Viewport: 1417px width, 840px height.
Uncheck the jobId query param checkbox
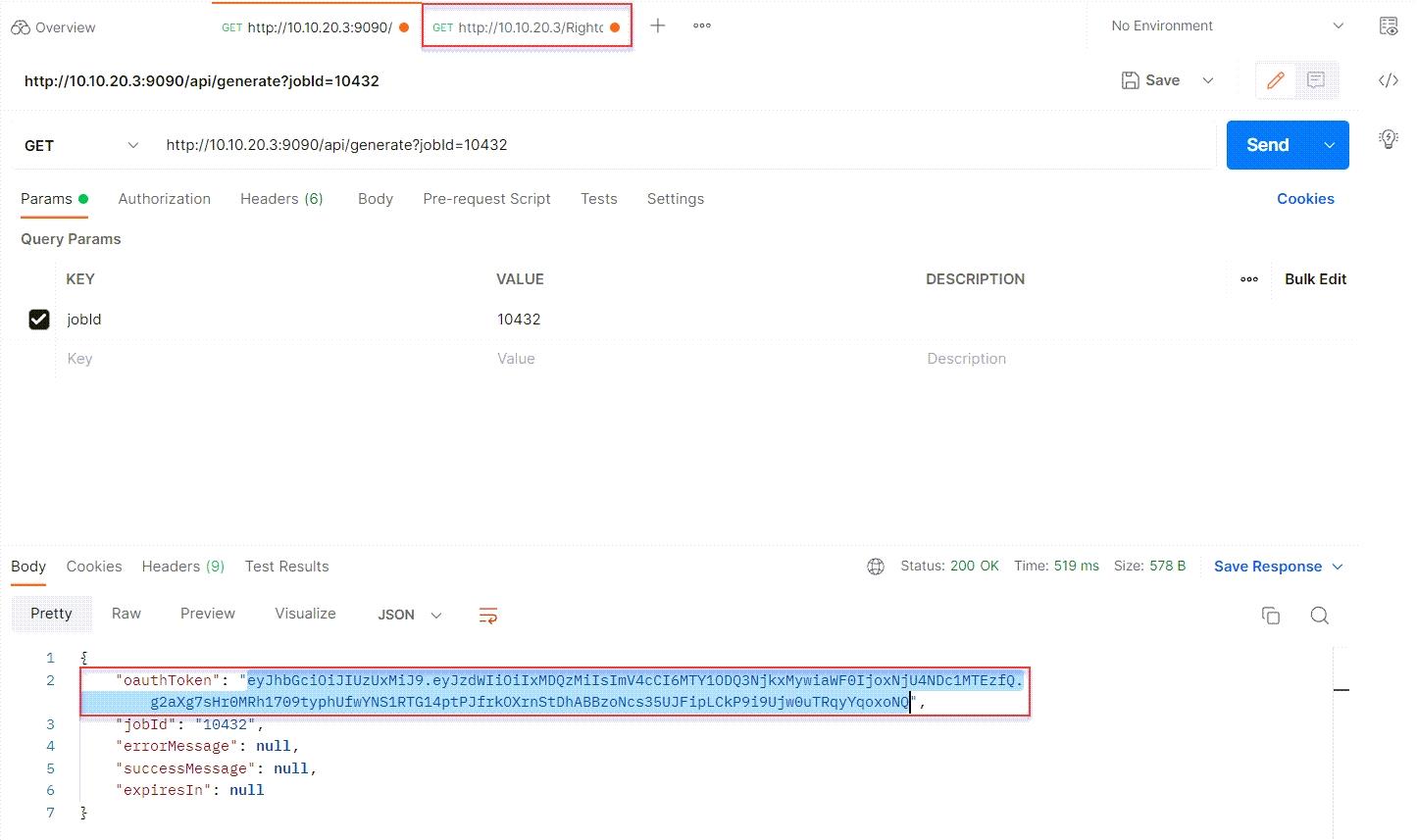click(x=39, y=320)
